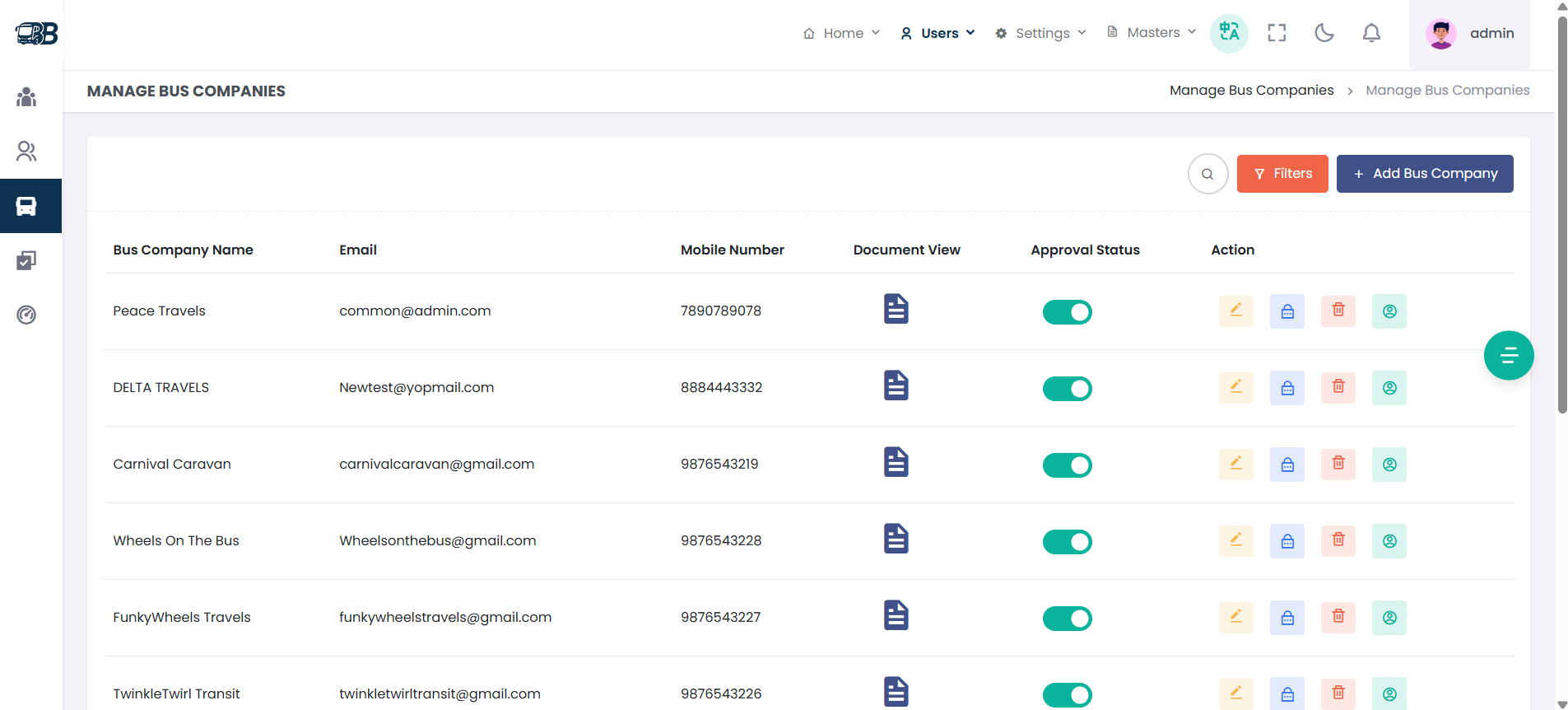1568x710 pixels.
Task: Enter fullscreen mode via the header icon
Action: 1277,33
